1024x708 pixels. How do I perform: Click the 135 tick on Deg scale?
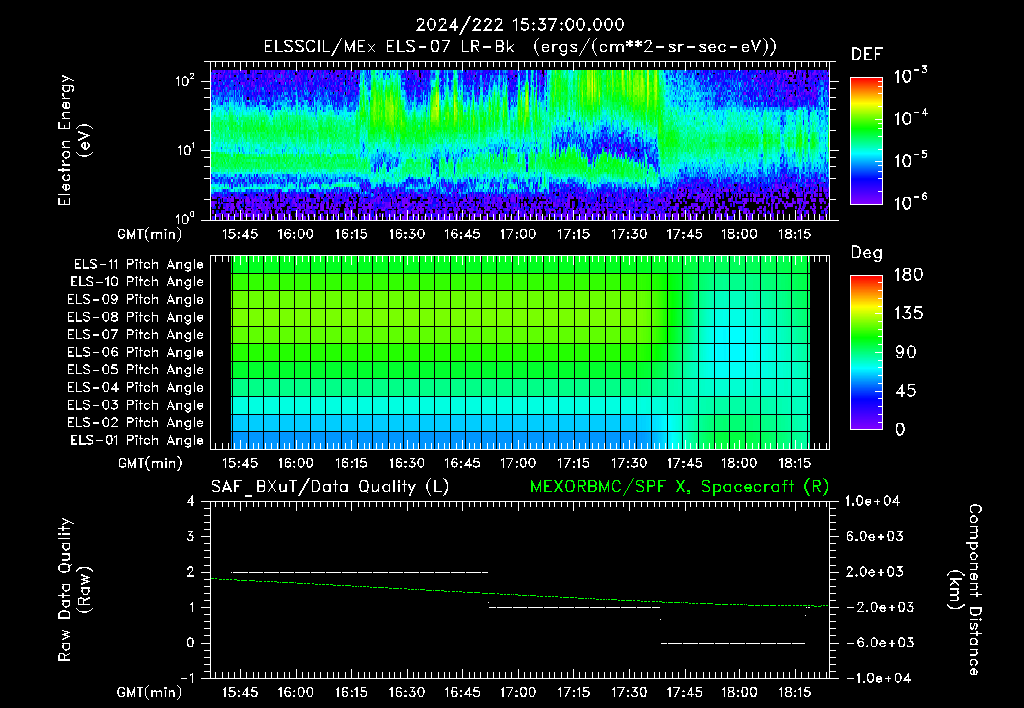tap(908, 314)
